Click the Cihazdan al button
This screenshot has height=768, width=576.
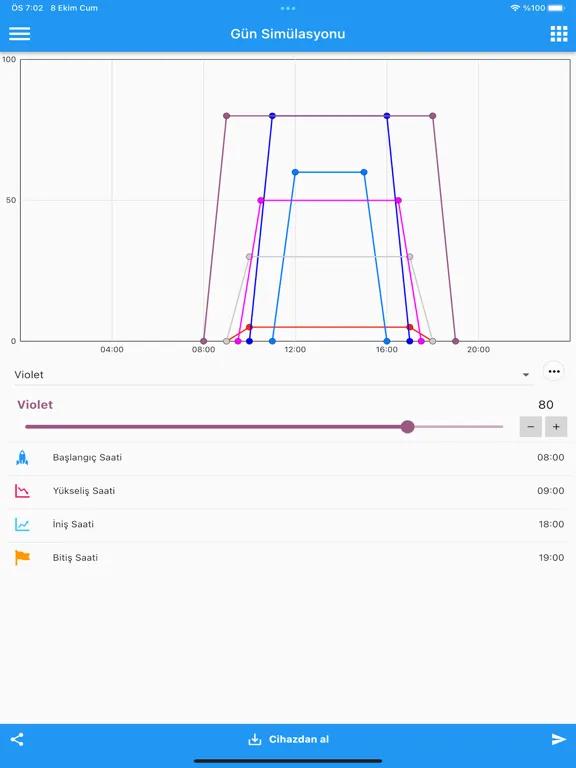pyautogui.click(x=288, y=740)
